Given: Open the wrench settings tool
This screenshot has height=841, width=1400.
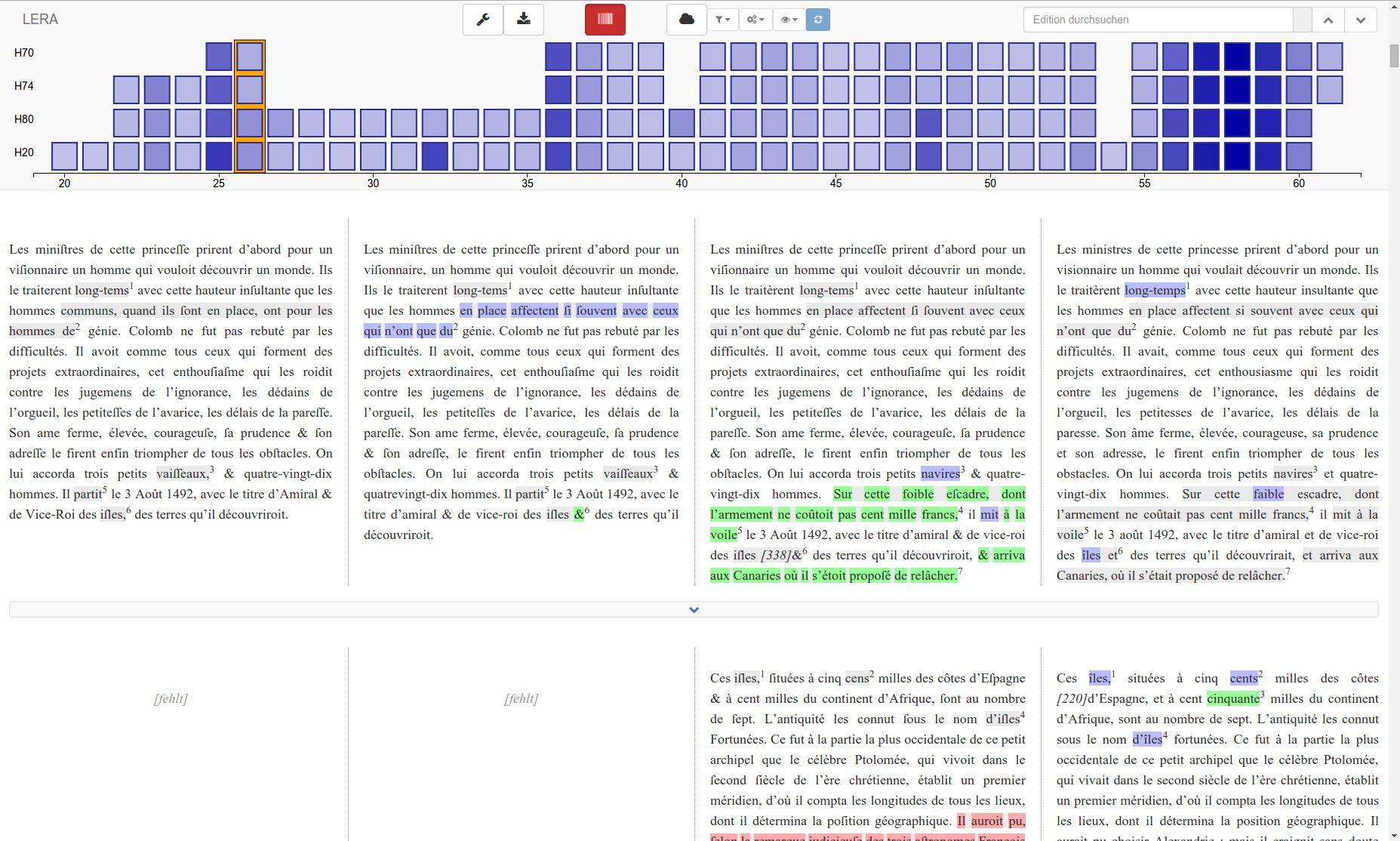Looking at the screenshot, I should pyautogui.click(x=483, y=20).
